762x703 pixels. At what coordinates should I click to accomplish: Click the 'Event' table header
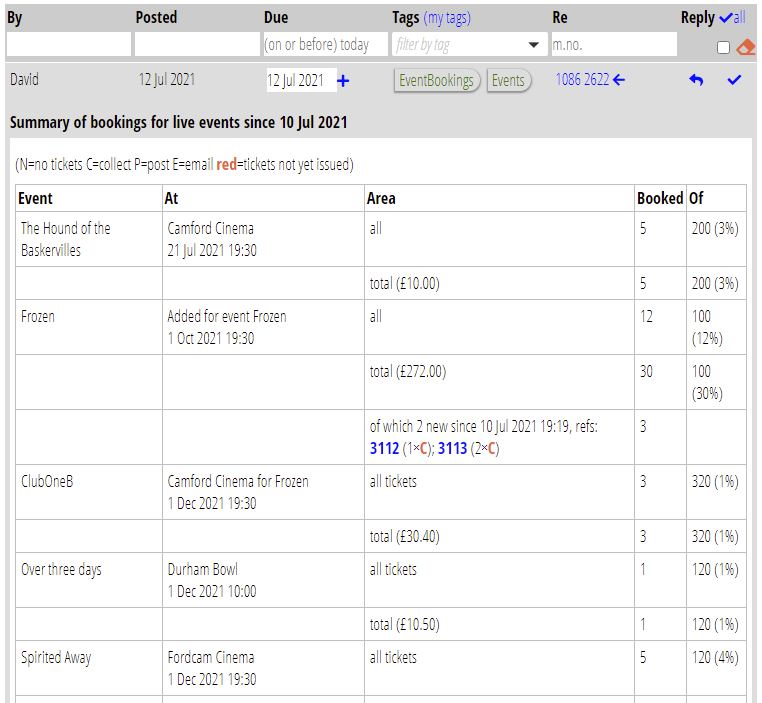(x=89, y=198)
